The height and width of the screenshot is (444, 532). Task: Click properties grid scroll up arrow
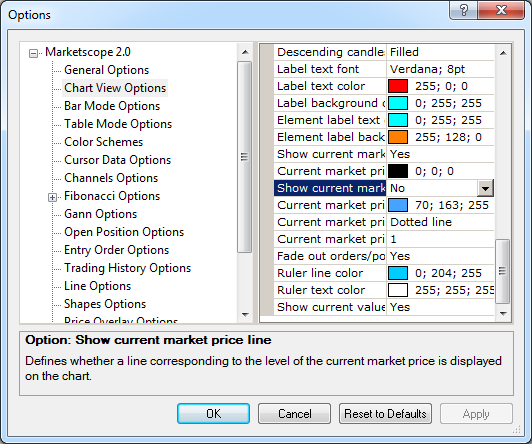(503, 53)
